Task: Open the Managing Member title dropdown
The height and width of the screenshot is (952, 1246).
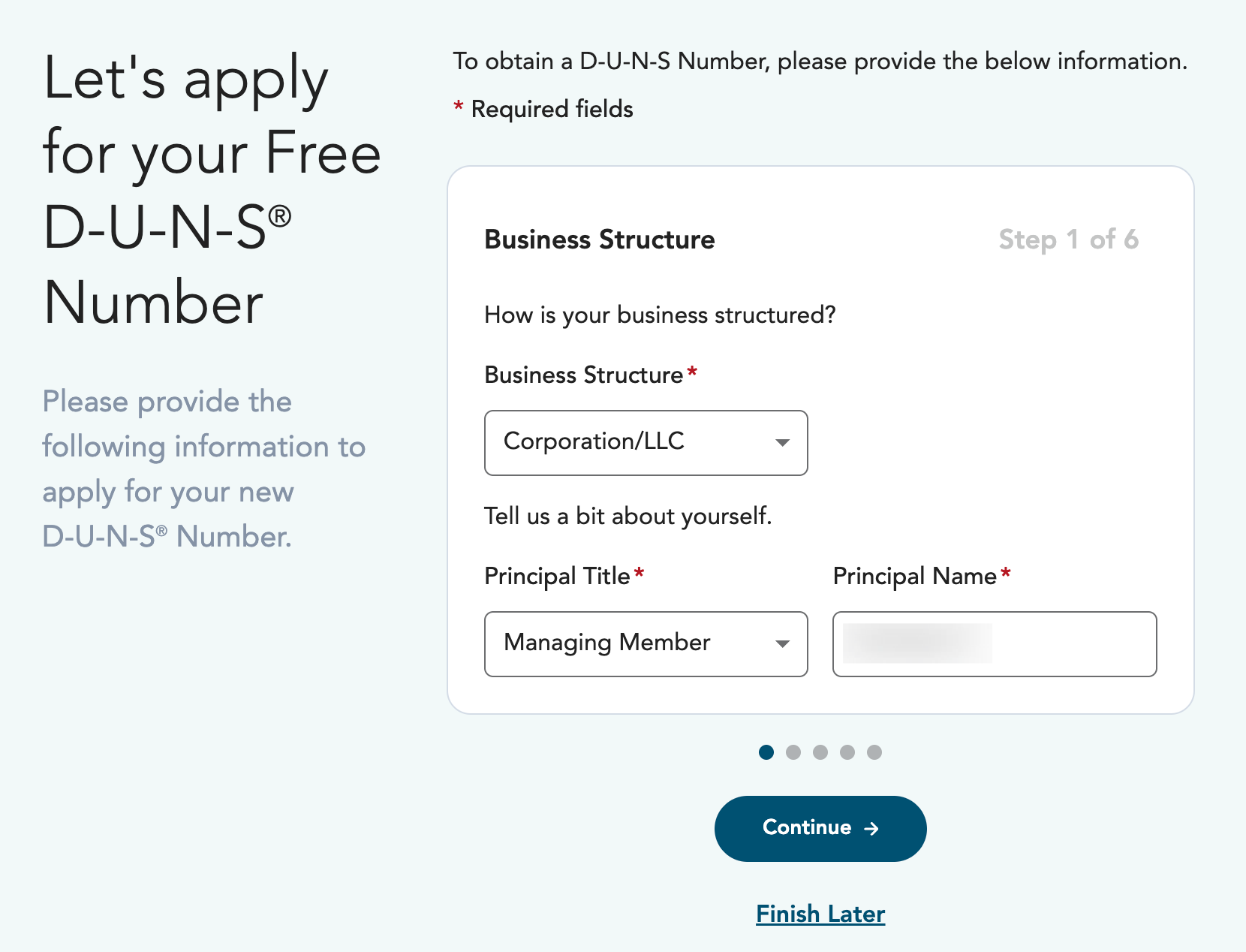Action: [x=646, y=643]
